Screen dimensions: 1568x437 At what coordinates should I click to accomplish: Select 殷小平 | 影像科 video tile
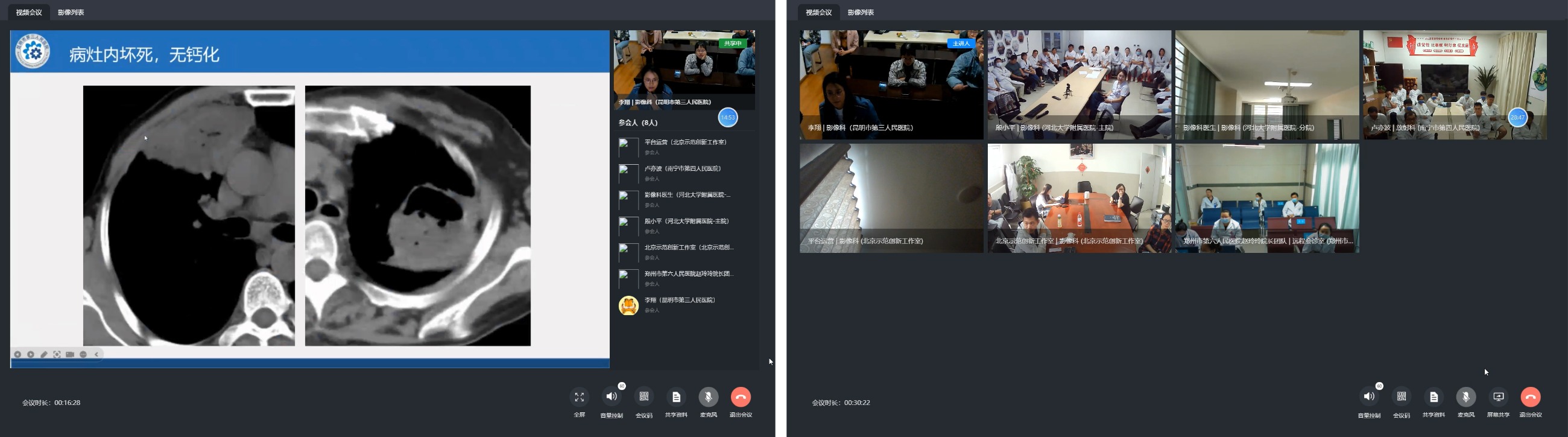(x=1080, y=85)
